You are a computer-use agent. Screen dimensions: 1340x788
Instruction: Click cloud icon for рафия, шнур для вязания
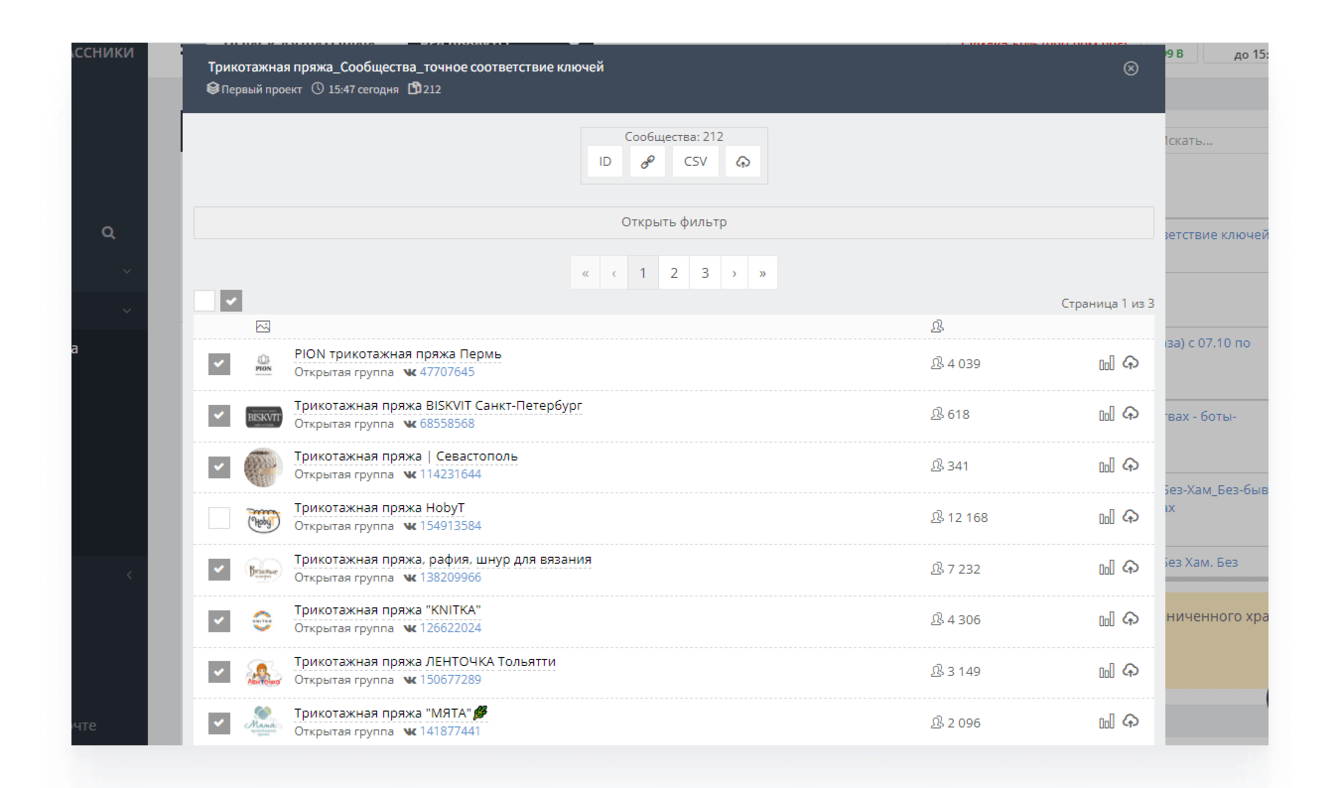click(x=1131, y=567)
